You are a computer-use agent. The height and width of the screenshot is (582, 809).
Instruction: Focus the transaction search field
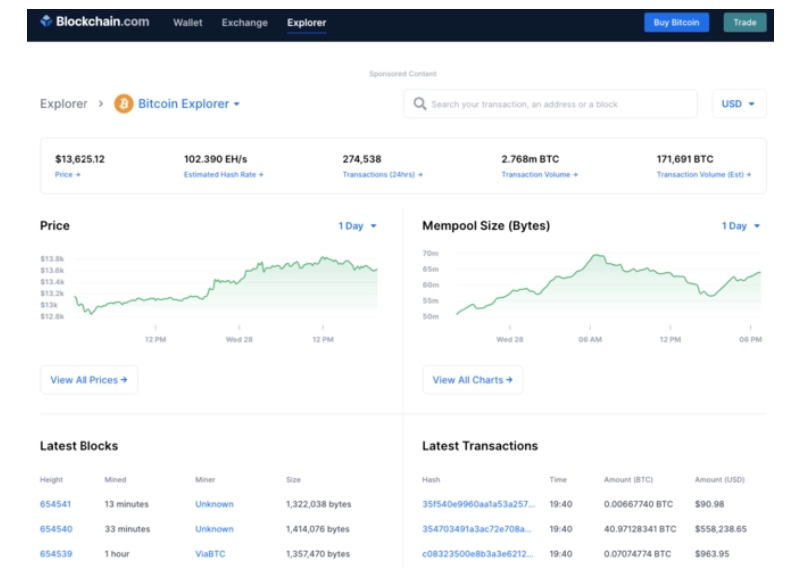tap(550, 104)
